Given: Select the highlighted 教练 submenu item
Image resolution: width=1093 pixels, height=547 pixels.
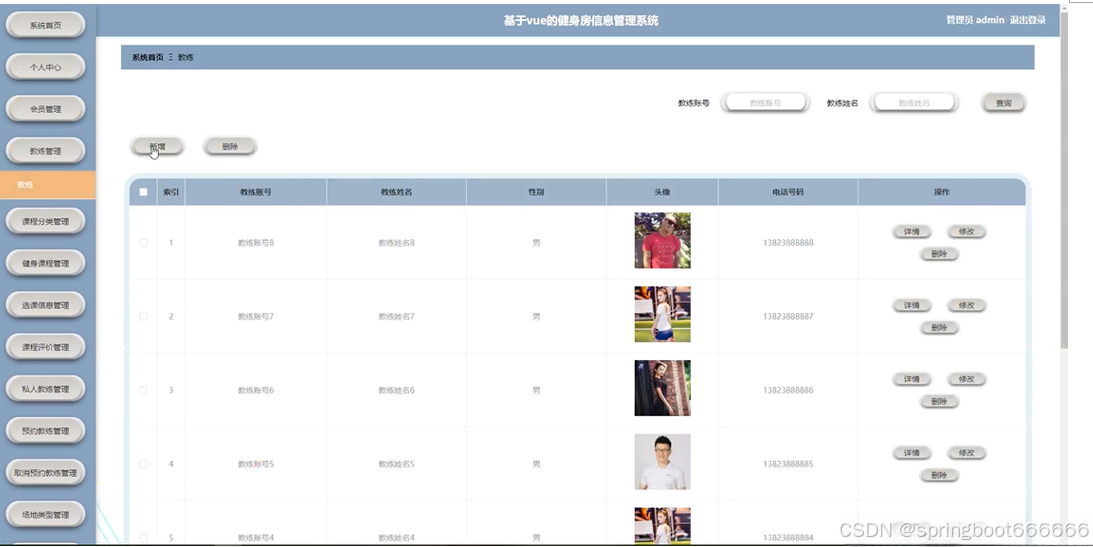Looking at the screenshot, I should click(x=47, y=185).
